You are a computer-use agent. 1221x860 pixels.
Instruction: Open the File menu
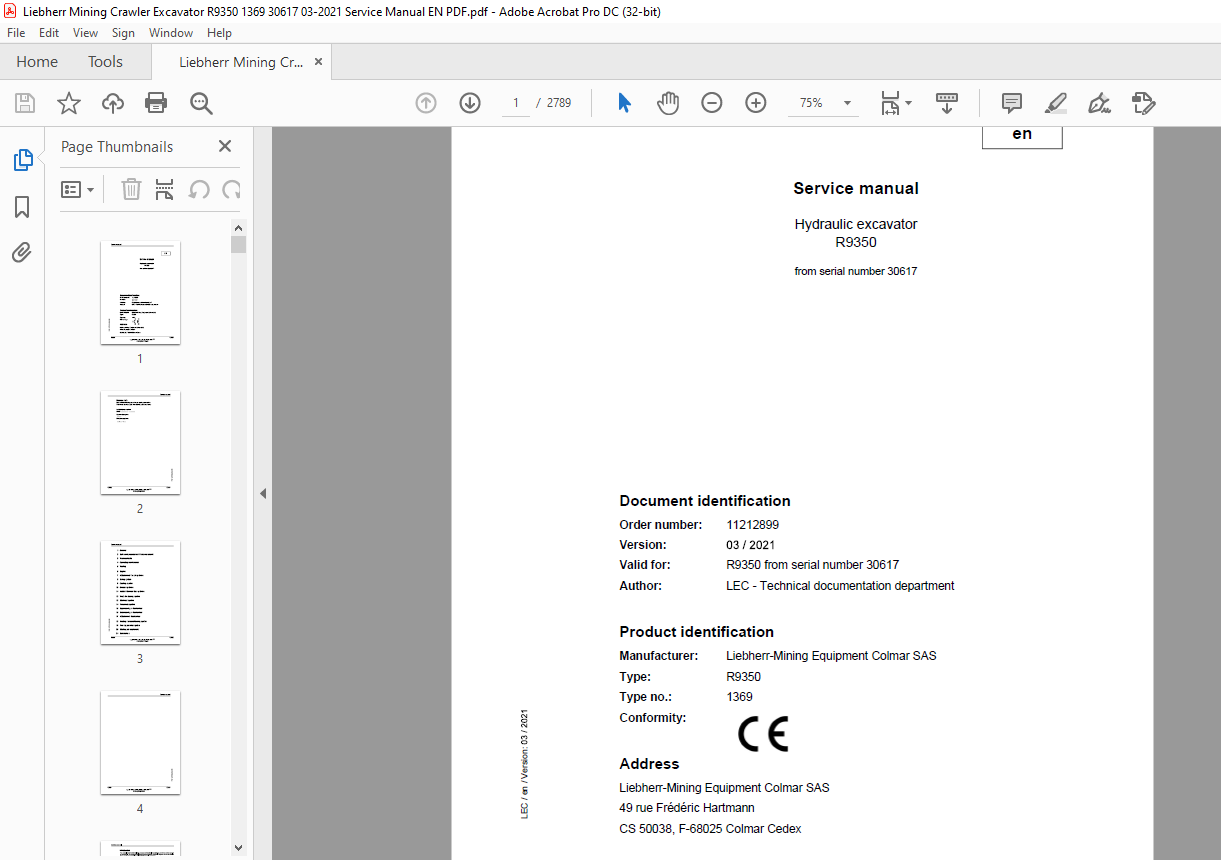click(16, 33)
